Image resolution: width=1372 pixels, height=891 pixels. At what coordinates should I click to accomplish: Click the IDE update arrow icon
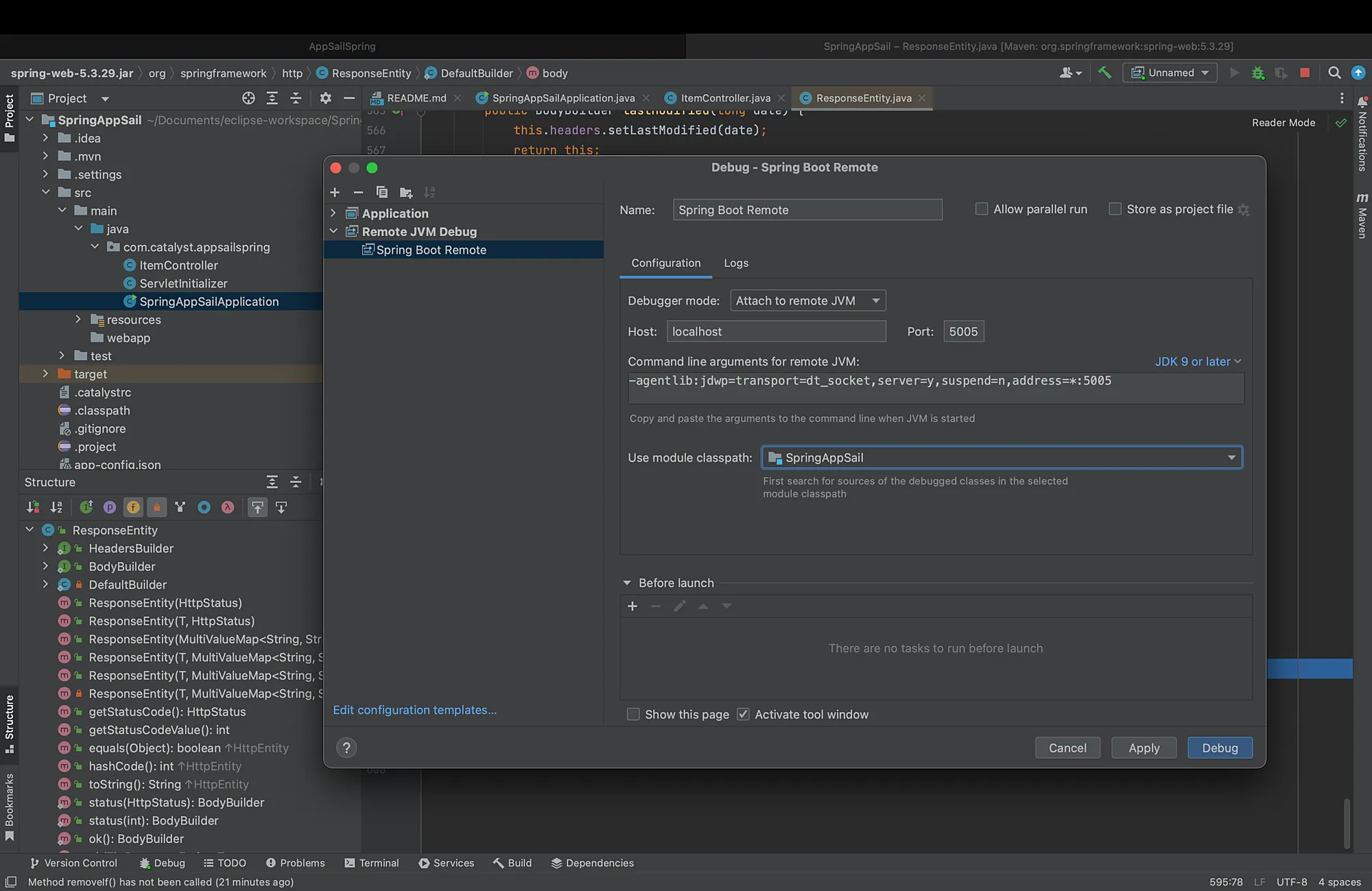point(1358,73)
